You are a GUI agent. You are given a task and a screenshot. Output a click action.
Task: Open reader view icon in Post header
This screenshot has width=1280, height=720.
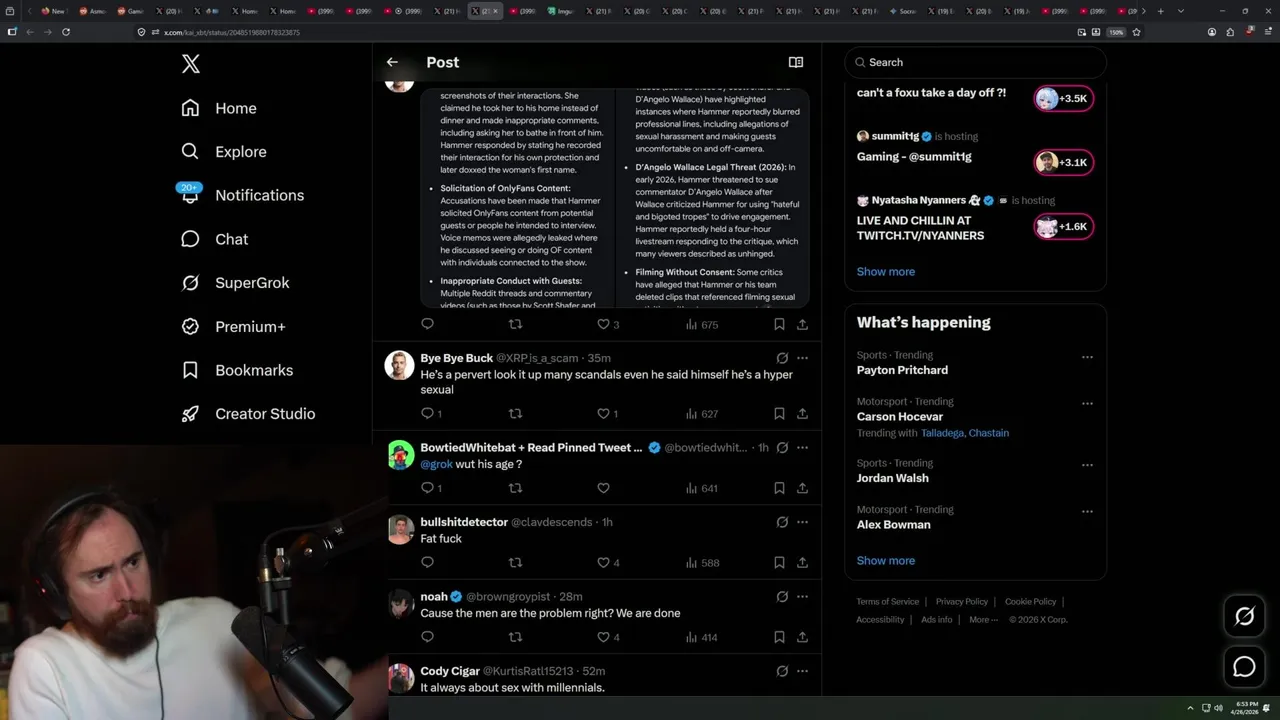(x=796, y=62)
